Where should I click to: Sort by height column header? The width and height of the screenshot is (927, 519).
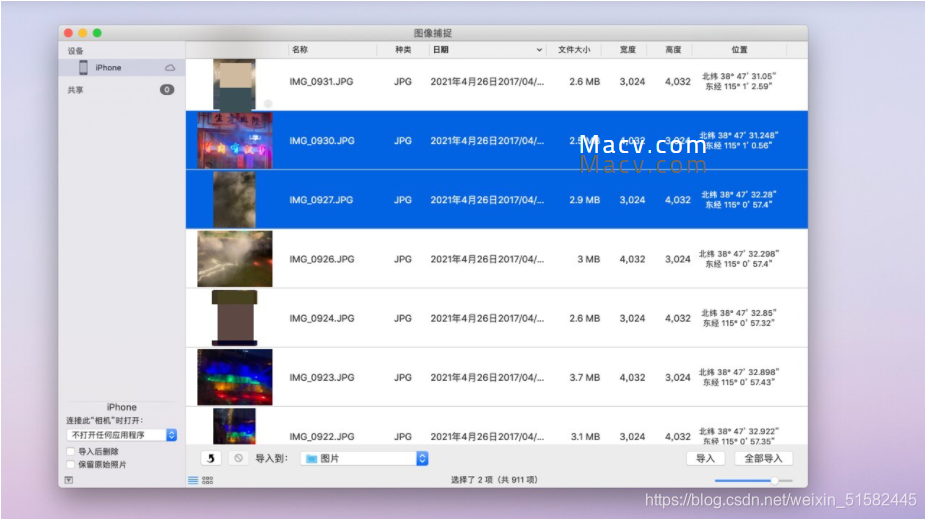pyautogui.click(x=673, y=50)
